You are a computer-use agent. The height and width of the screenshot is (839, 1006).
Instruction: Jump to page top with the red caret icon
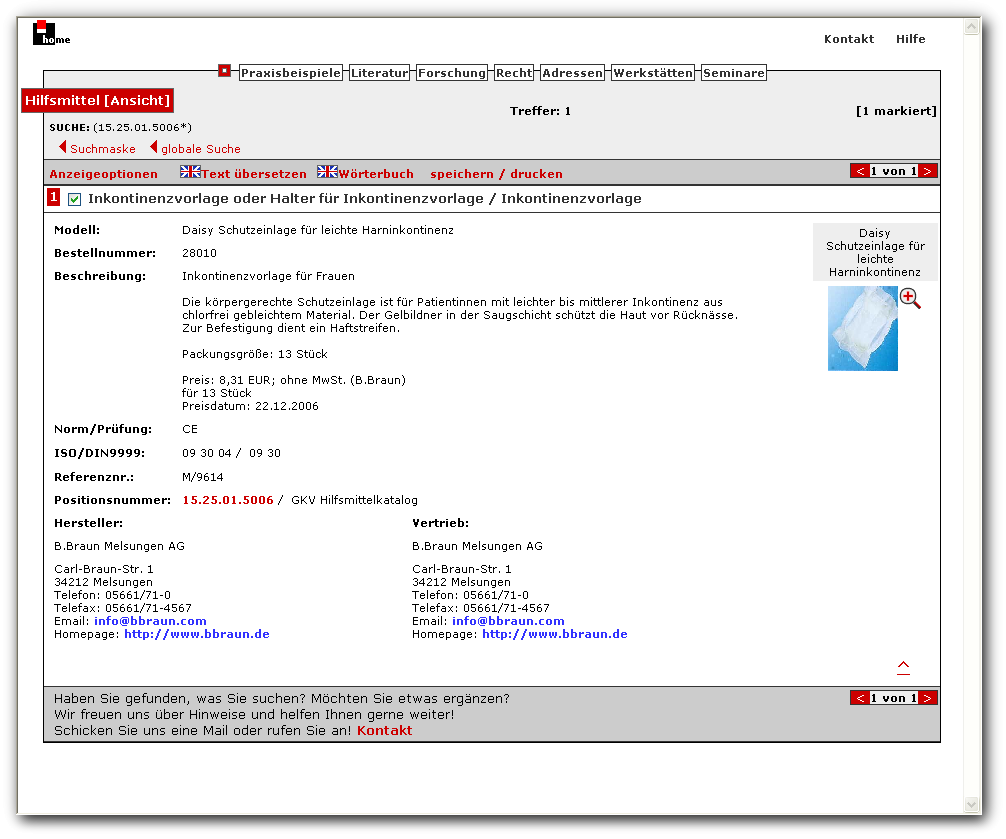point(903,666)
